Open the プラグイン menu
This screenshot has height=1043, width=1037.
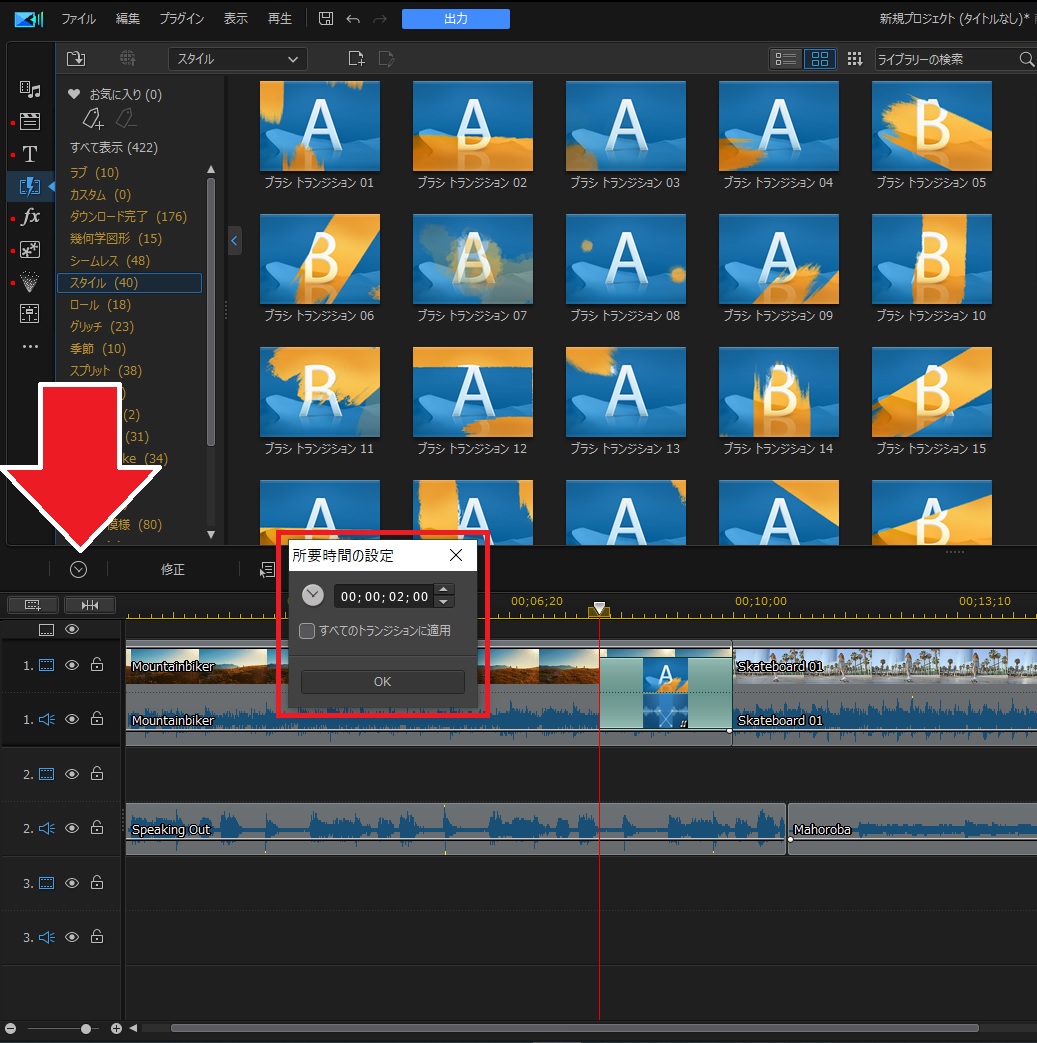182,19
